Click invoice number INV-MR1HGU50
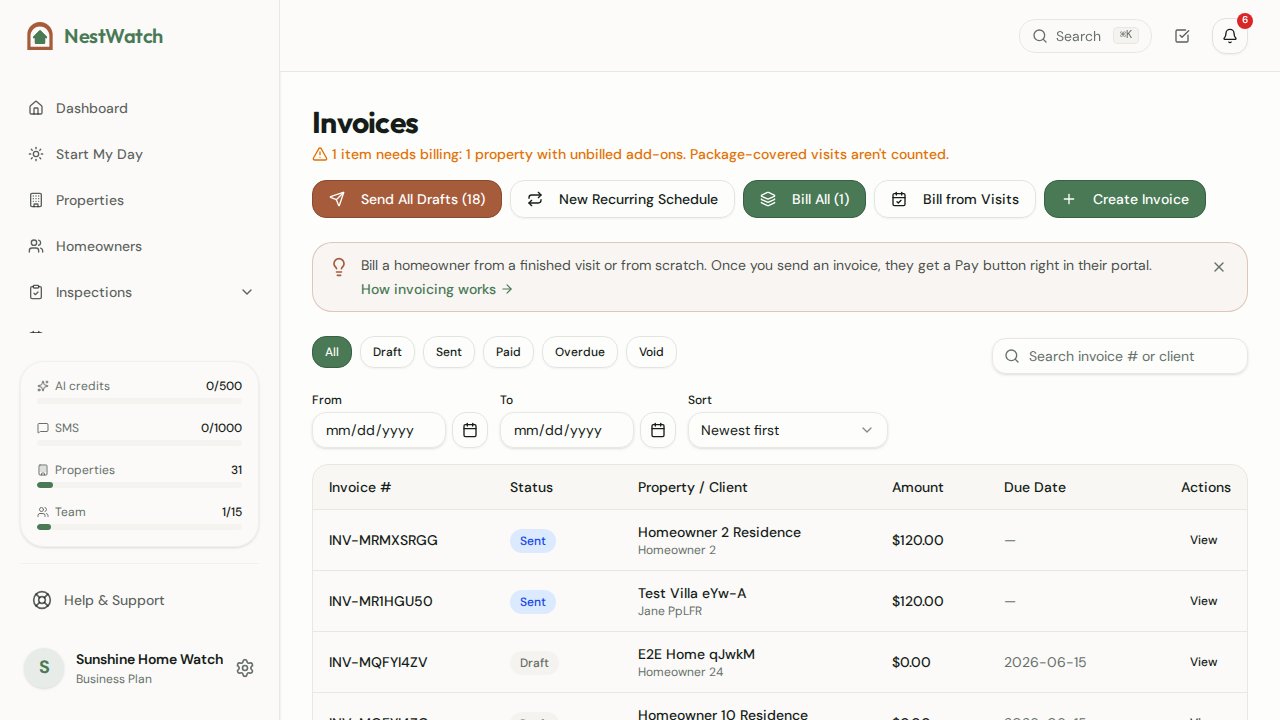Screen dimensions: 1280x720 click(381, 601)
